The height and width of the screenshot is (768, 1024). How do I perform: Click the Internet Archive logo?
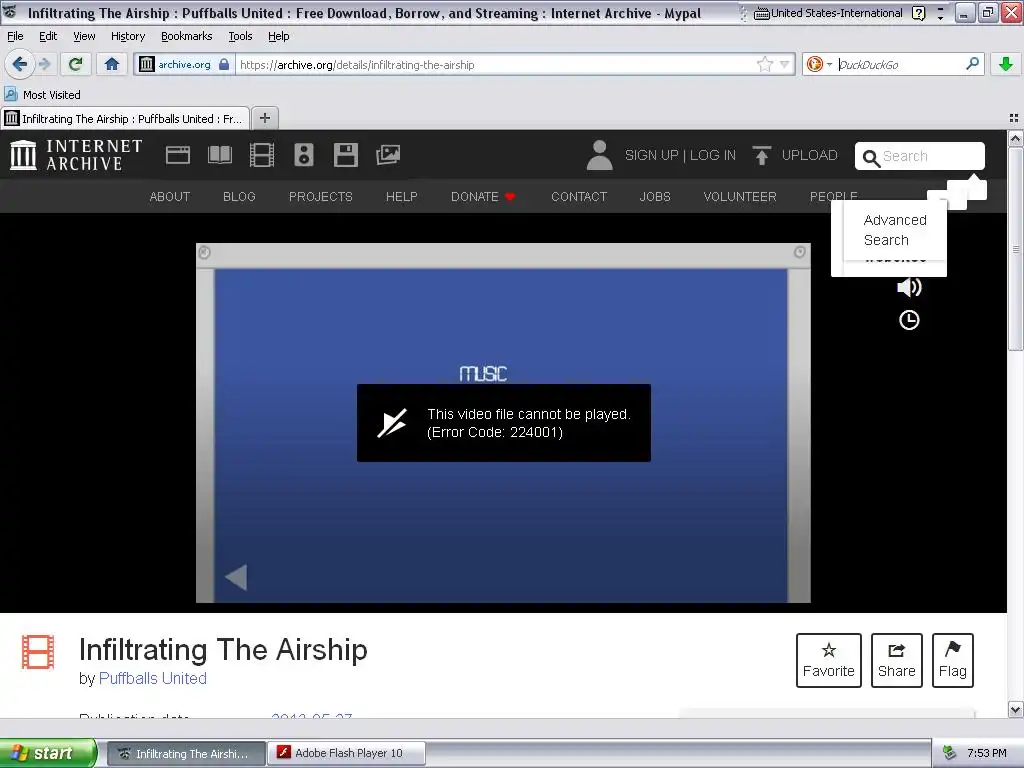pos(76,155)
